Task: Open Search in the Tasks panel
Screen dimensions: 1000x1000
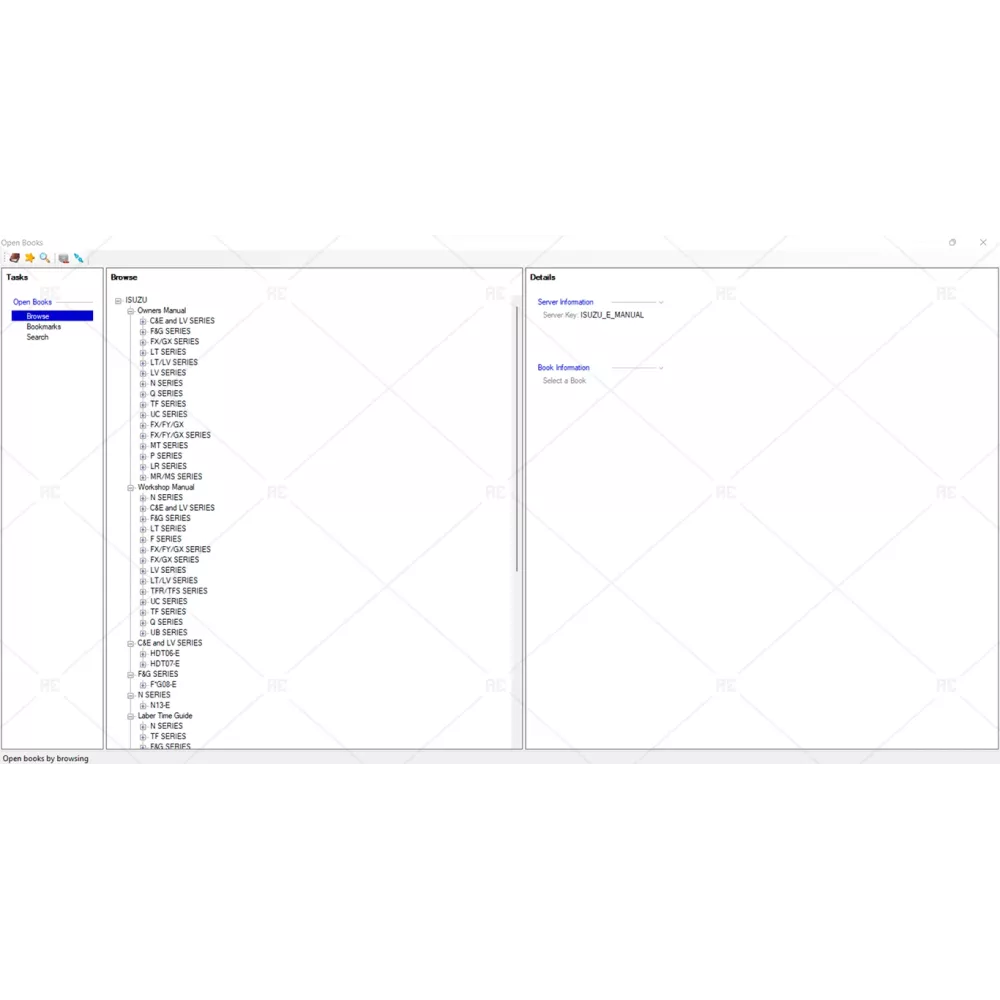Action: pyautogui.click(x=37, y=337)
